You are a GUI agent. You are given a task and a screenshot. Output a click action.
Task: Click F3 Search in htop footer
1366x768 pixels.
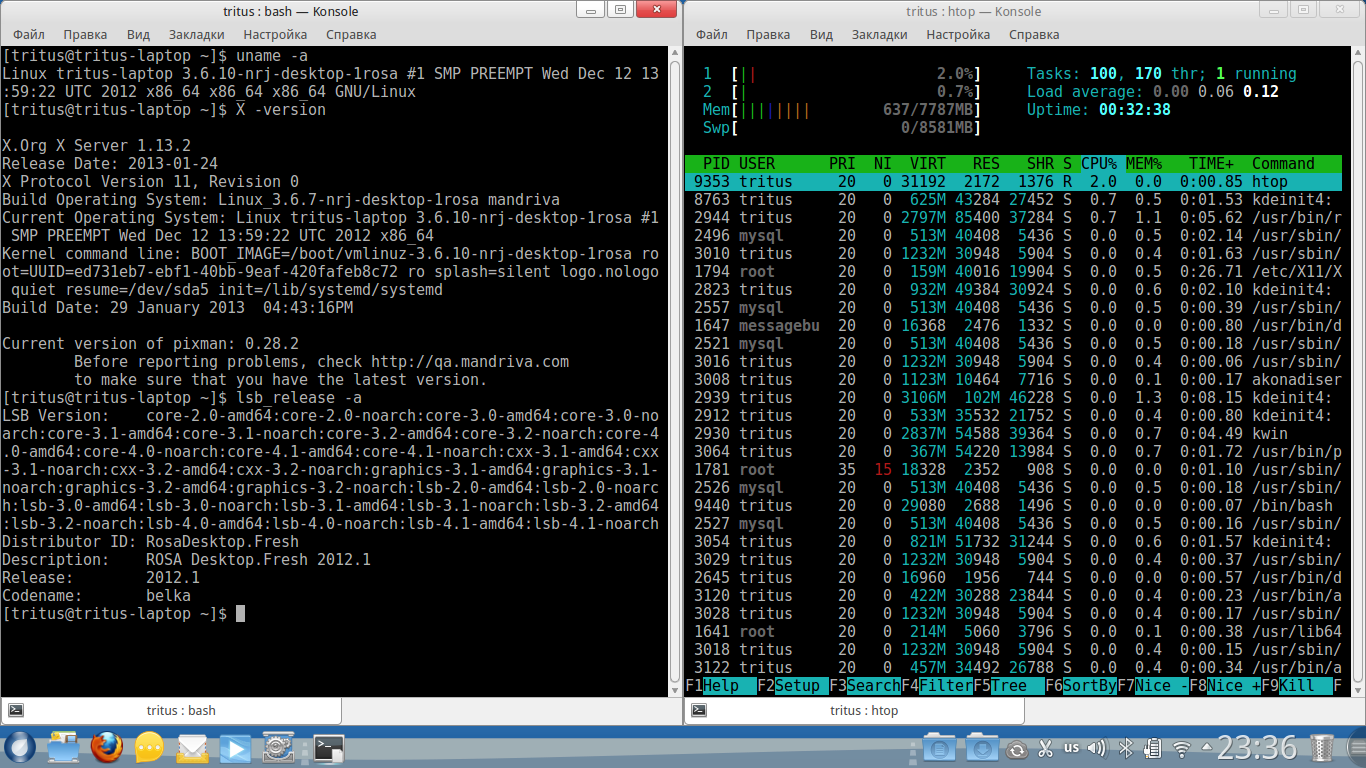(x=865, y=686)
